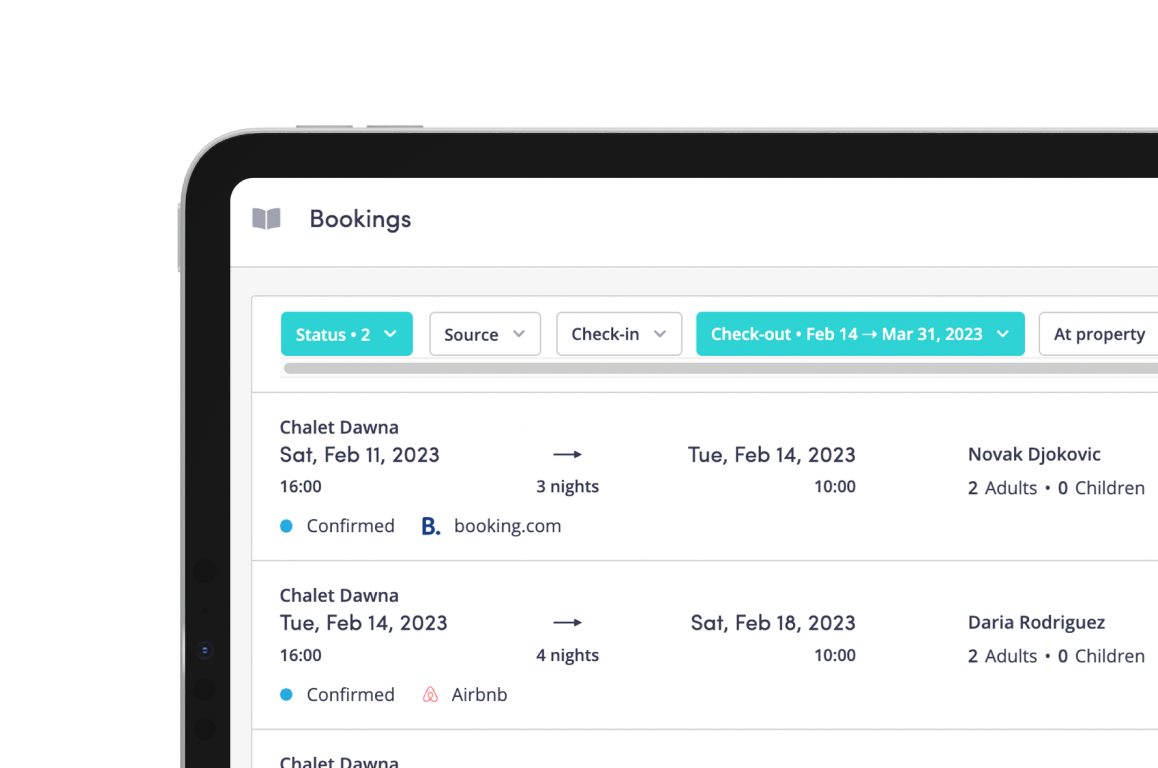Select the first Chalet Dawna property name
This screenshot has width=1158, height=768.
pos(339,427)
